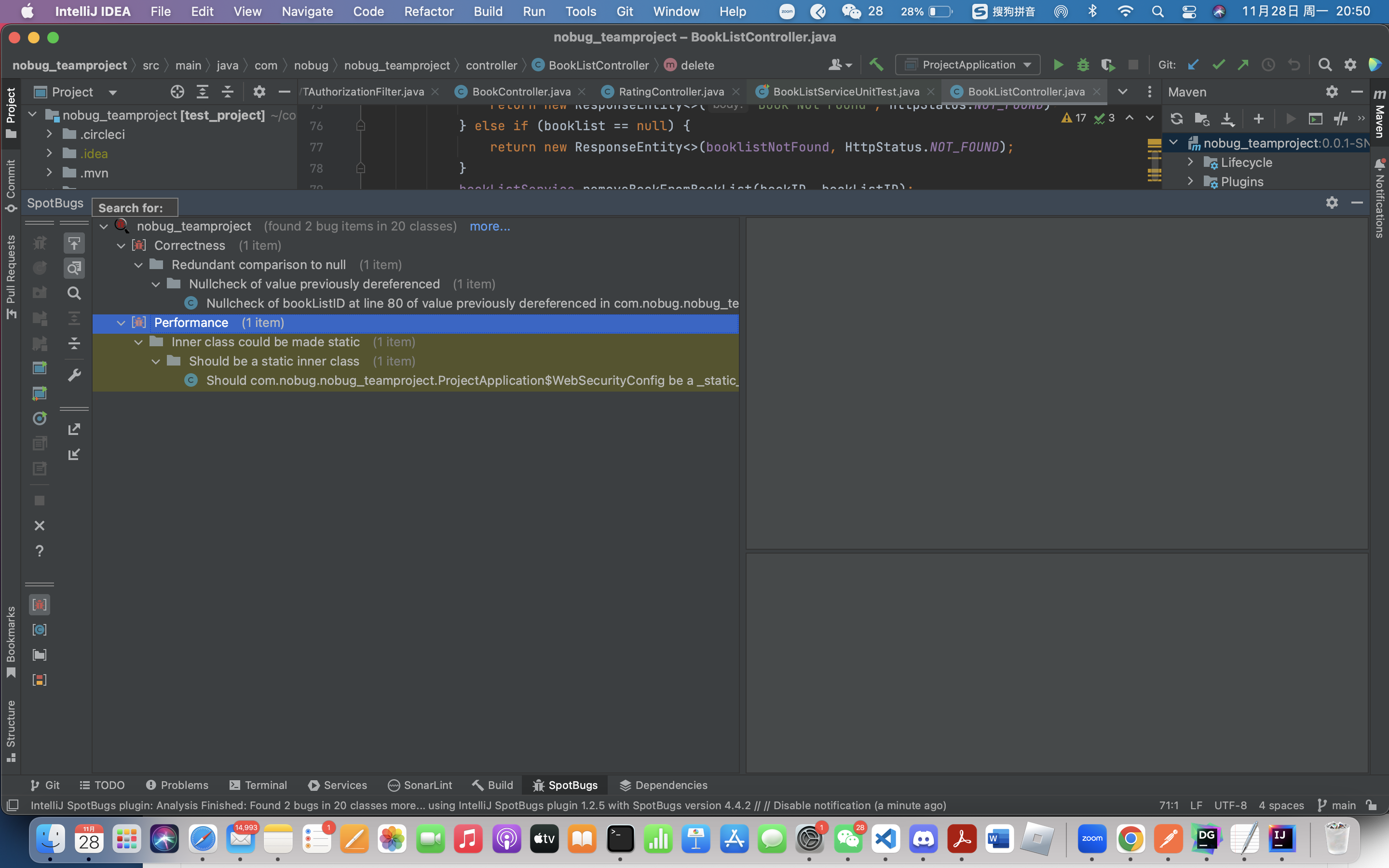Toggle autoscroll to source in SpotBugs
Screen dimensions: 1389x868
point(74,244)
